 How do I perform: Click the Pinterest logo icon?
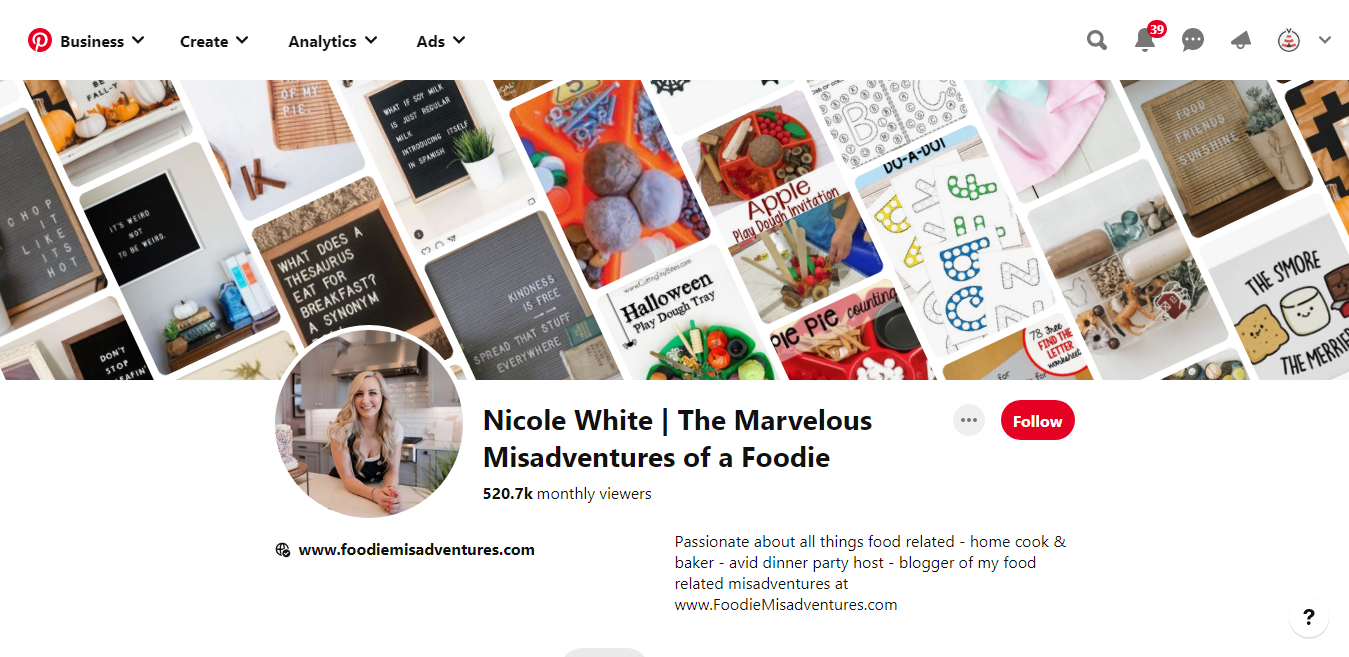40,41
